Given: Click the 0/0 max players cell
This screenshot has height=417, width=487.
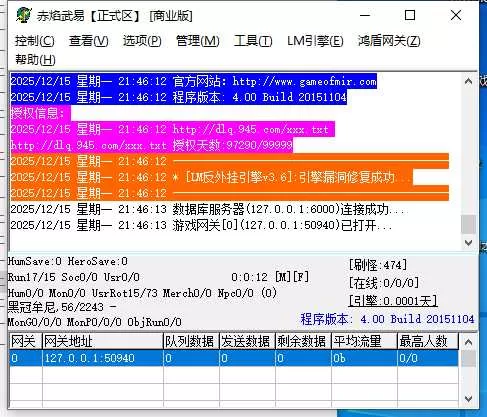Looking at the screenshot, I should pos(428,358).
